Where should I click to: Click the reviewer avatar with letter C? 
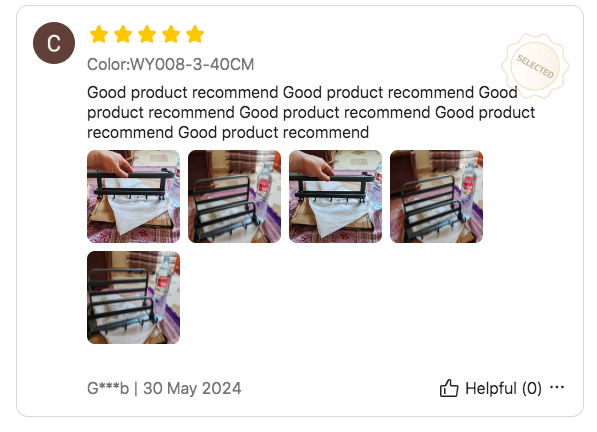point(54,43)
